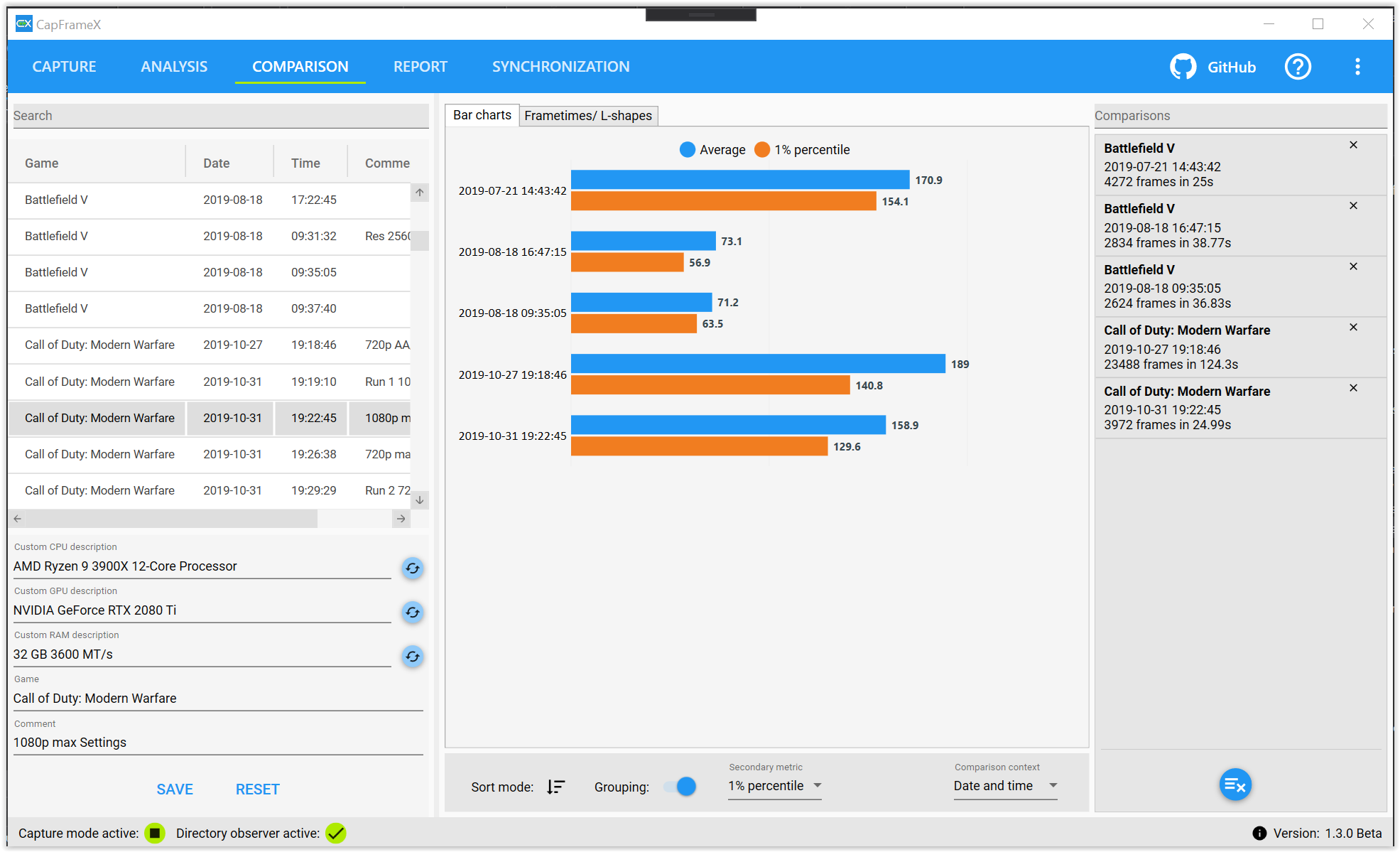Click the clear all comparisons button
The height and width of the screenshot is (852, 1400).
pyautogui.click(x=1235, y=785)
